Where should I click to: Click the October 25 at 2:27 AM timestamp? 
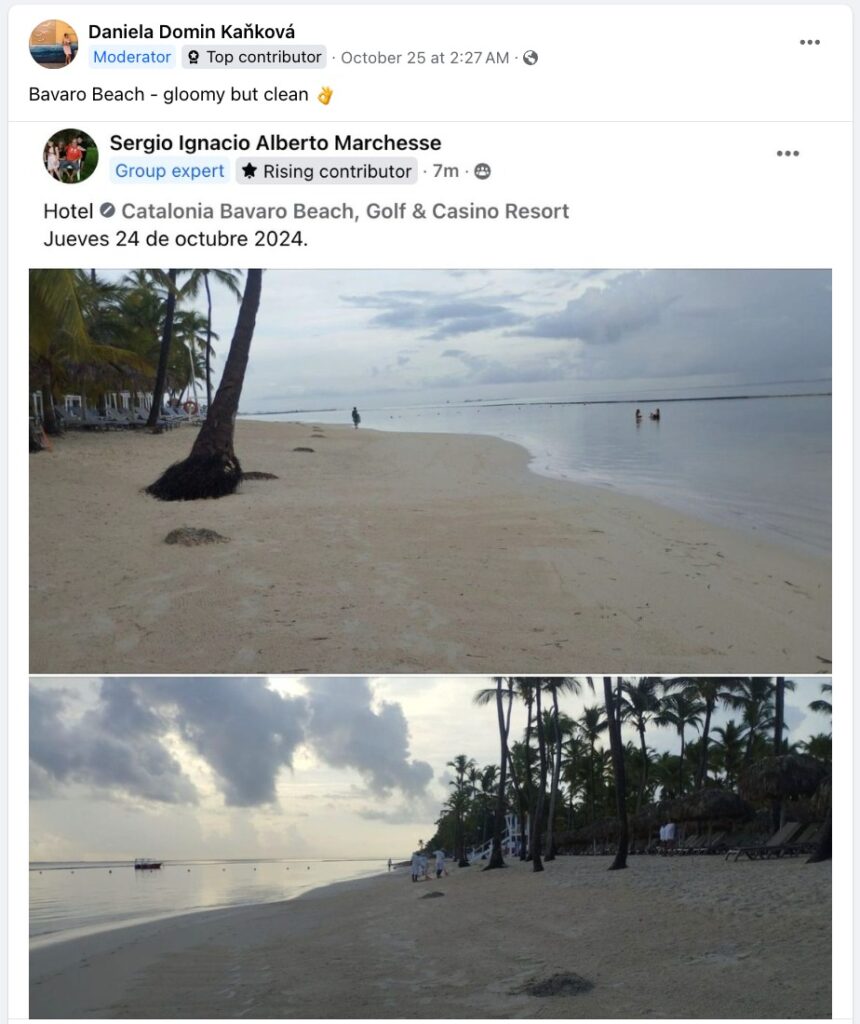424,58
